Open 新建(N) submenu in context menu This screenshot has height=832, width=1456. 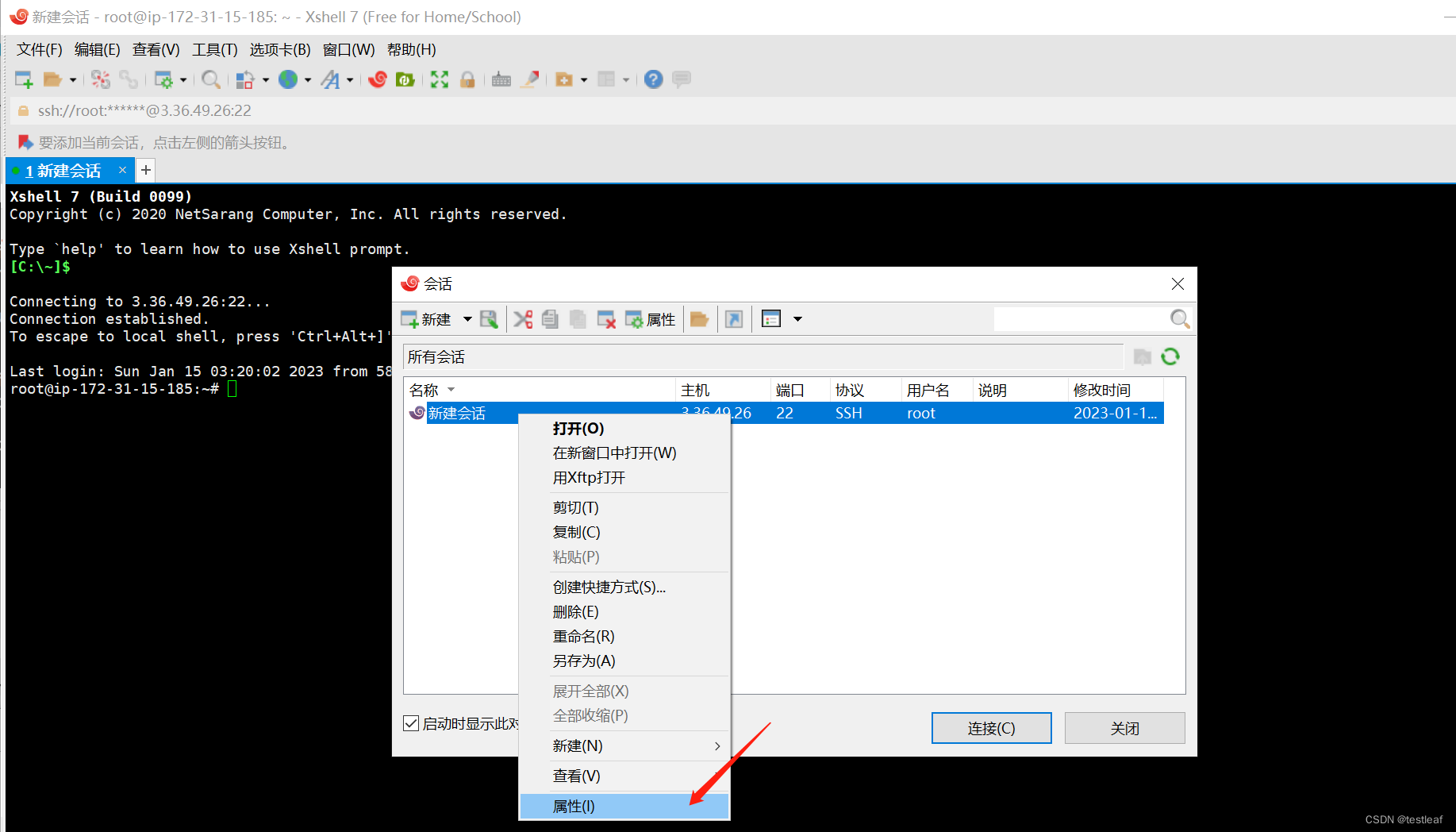[624, 746]
